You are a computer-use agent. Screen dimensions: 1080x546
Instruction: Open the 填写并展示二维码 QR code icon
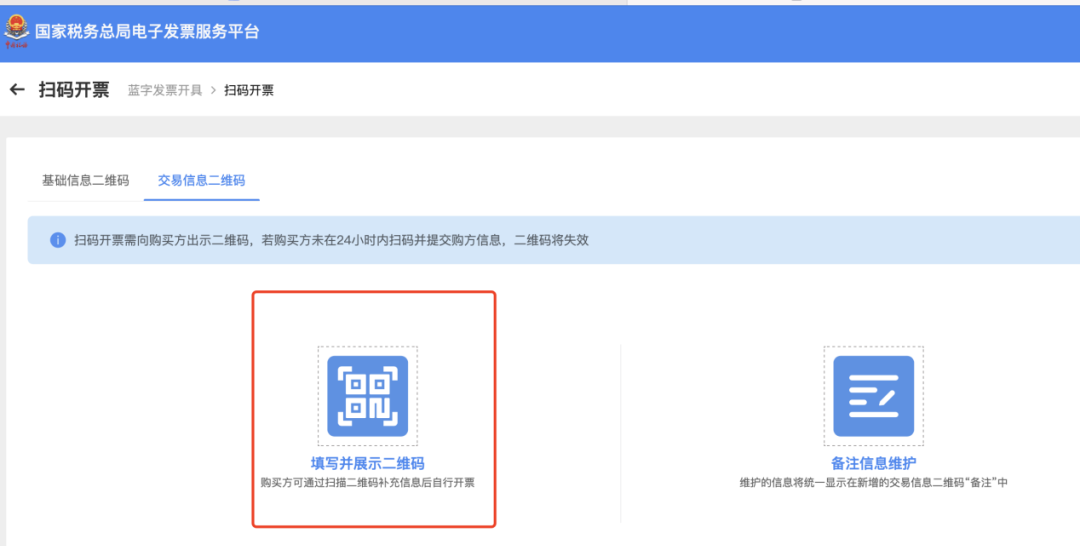(367, 396)
